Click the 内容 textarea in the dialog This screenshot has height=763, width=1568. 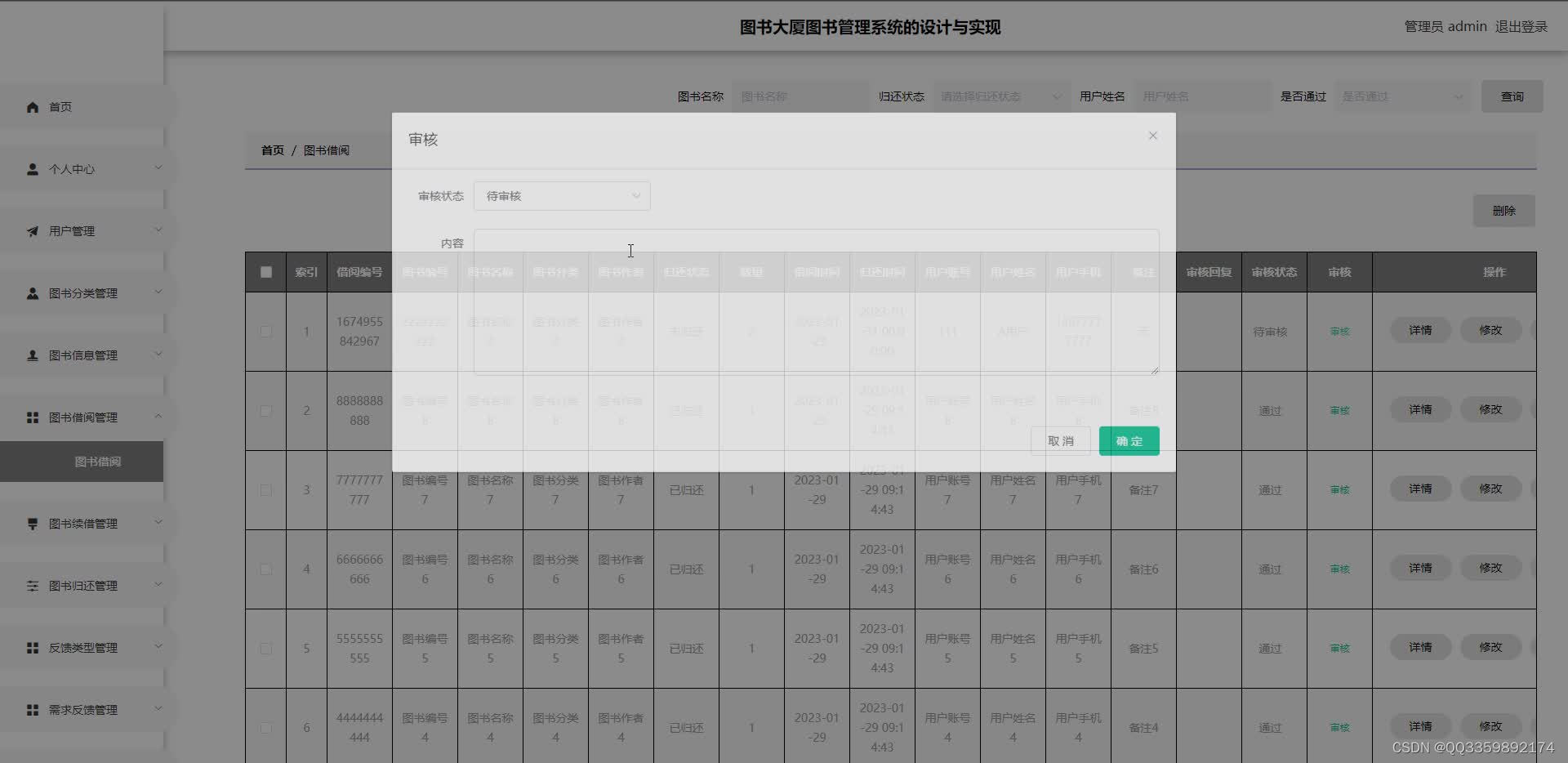816,302
